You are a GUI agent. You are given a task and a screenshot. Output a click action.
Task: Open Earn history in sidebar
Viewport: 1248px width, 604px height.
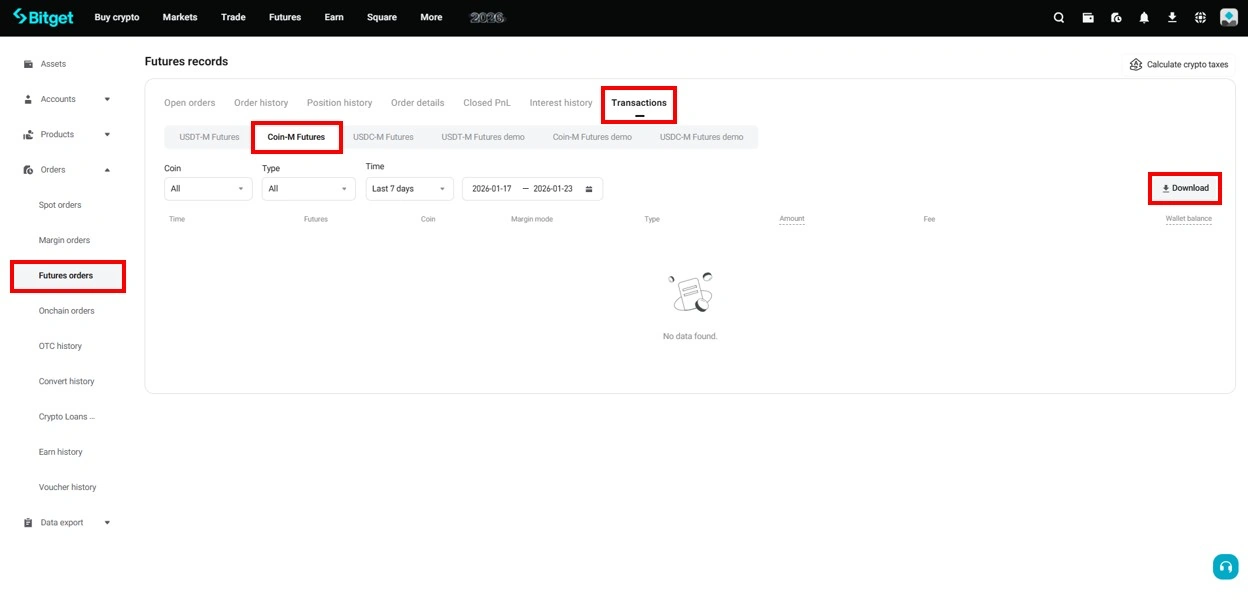point(60,452)
